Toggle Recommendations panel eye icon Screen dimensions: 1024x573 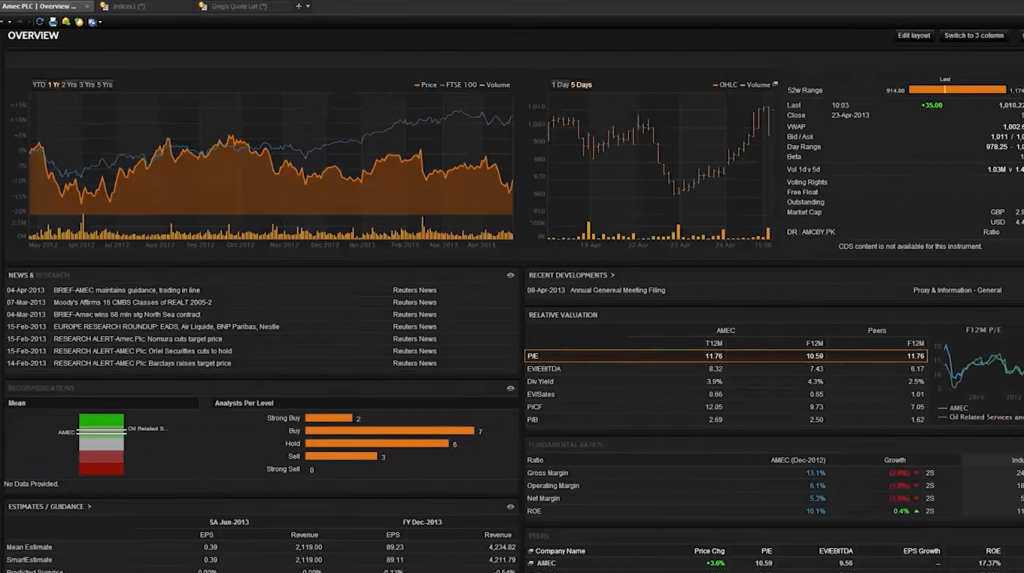pos(510,388)
